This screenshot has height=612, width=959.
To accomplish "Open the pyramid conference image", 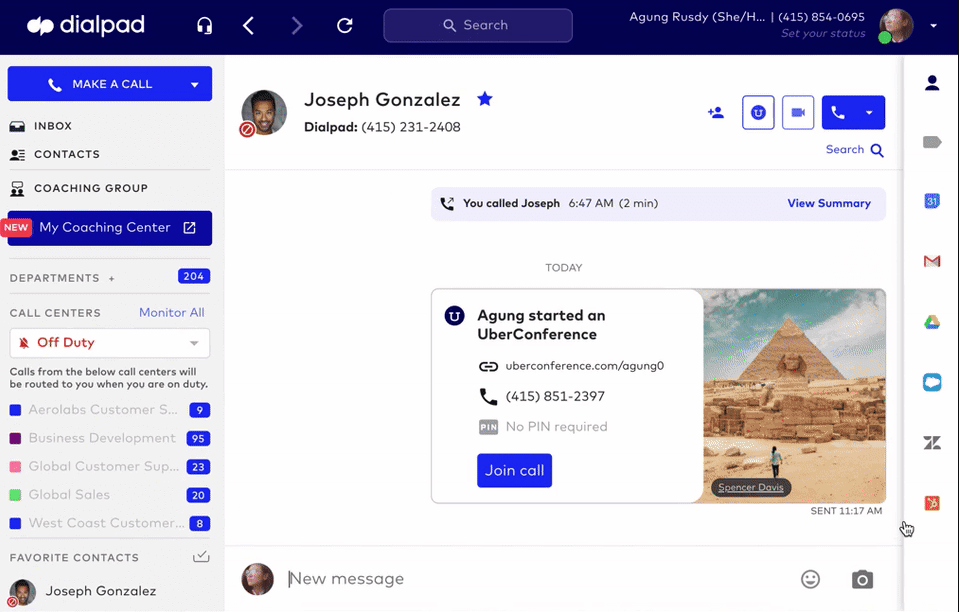I will tap(794, 396).
